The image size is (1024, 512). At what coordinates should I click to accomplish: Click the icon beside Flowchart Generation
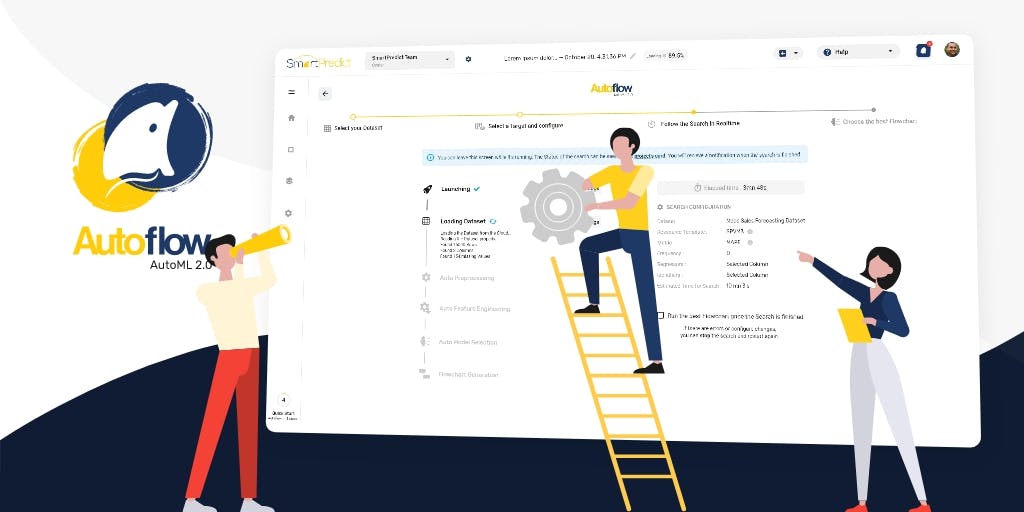pos(424,374)
